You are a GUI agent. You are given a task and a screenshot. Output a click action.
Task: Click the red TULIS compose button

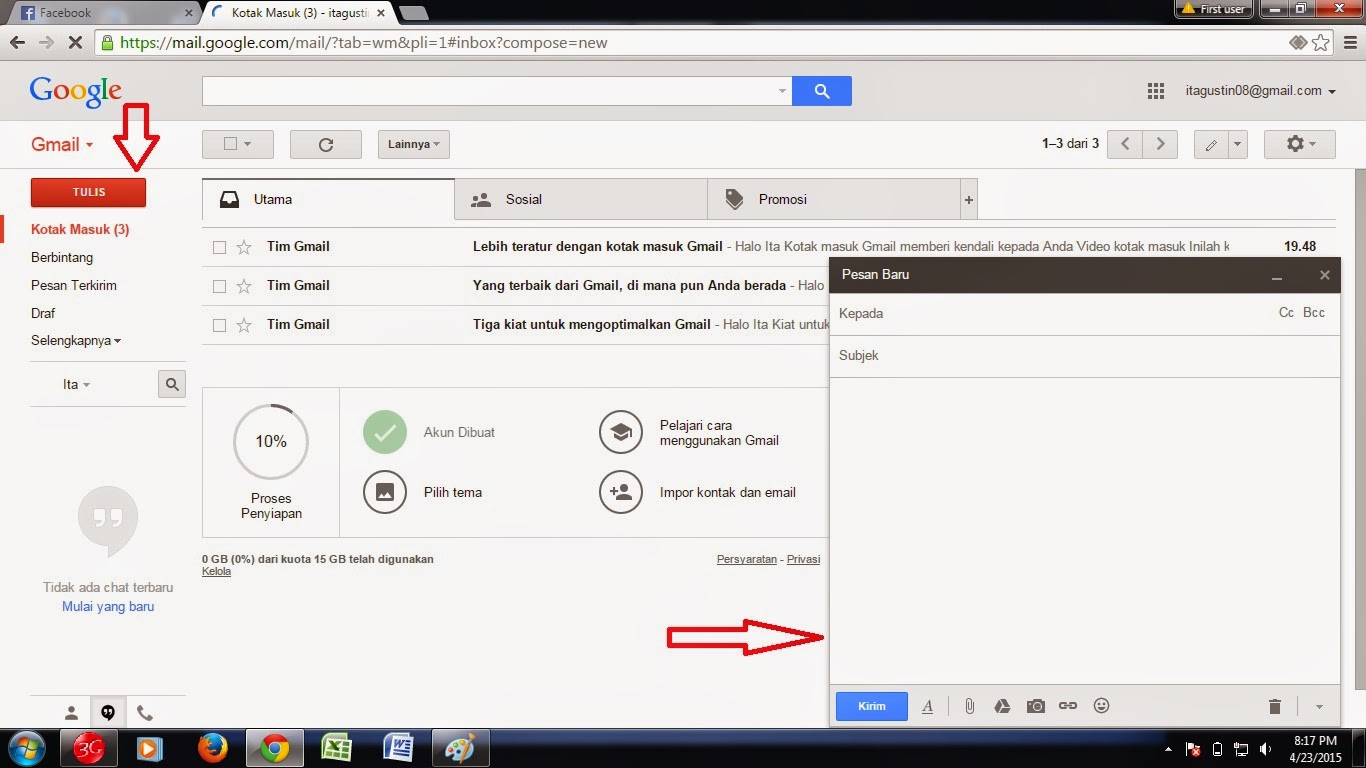pos(89,192)
